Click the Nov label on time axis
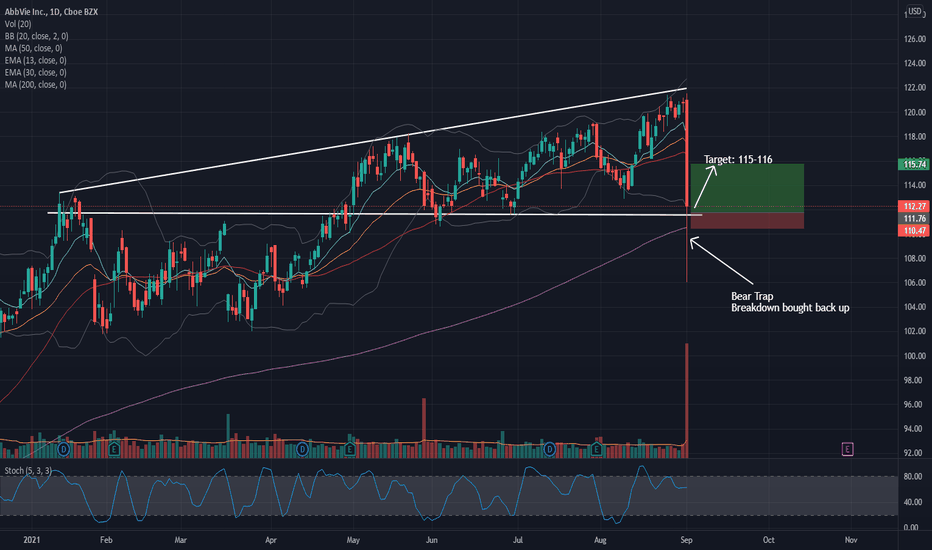The image size is (932, 550). [851, 540]
